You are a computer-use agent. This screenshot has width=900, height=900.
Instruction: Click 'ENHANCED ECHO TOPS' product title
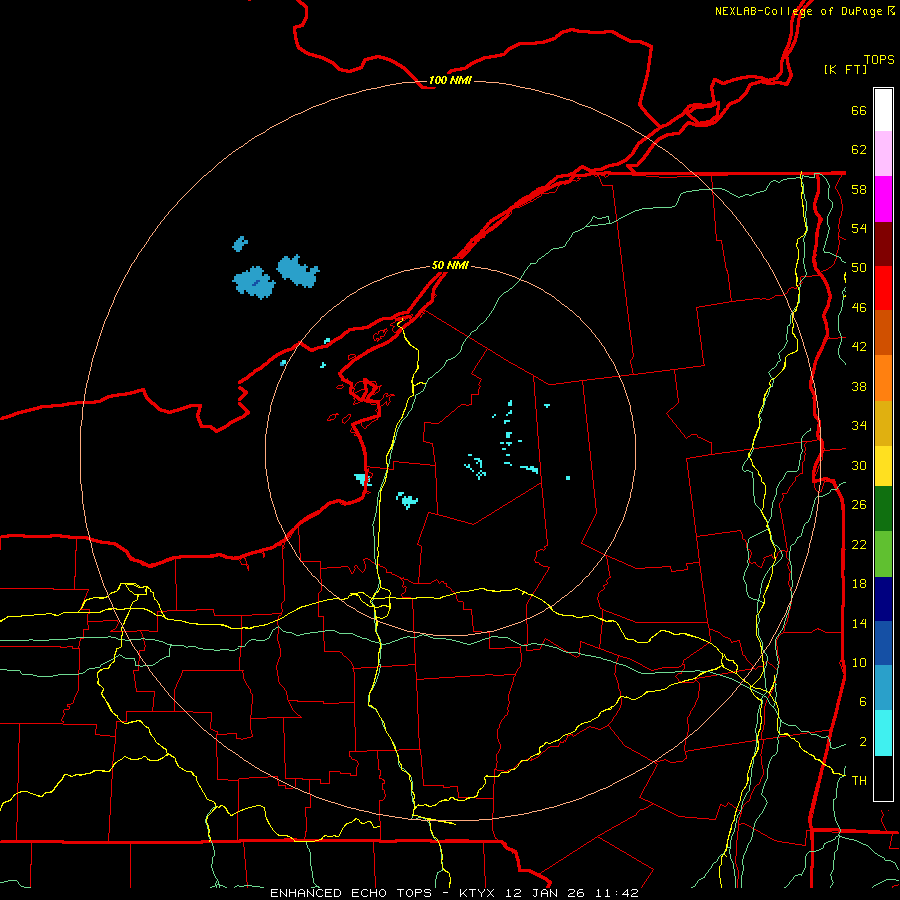pyautogui.click(x=350, y=893)
